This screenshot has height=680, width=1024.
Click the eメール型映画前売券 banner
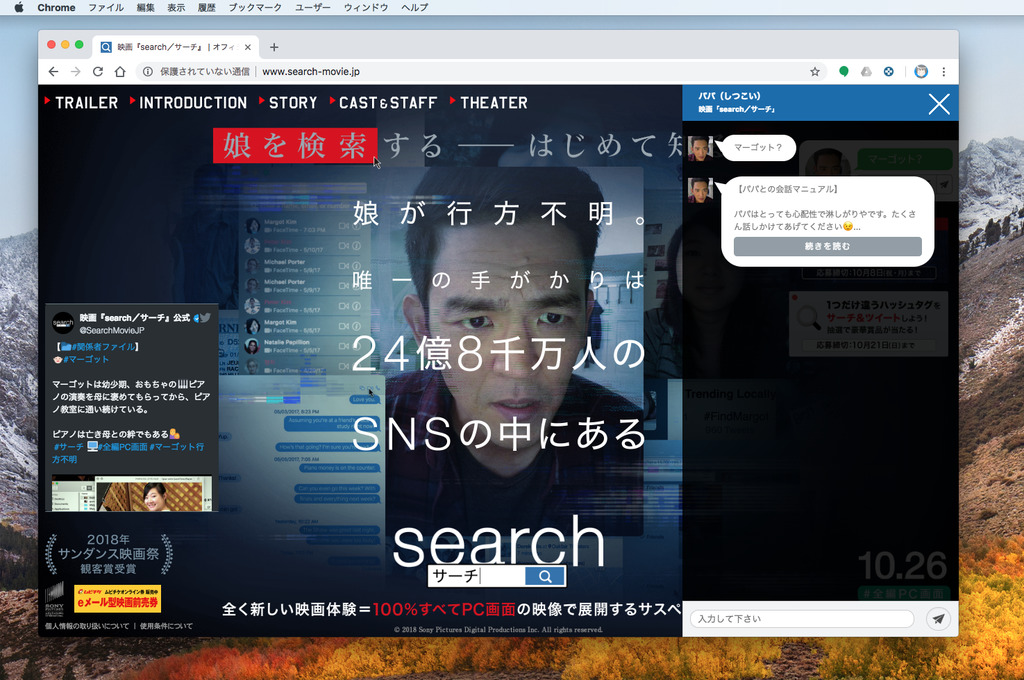point(118,598)
